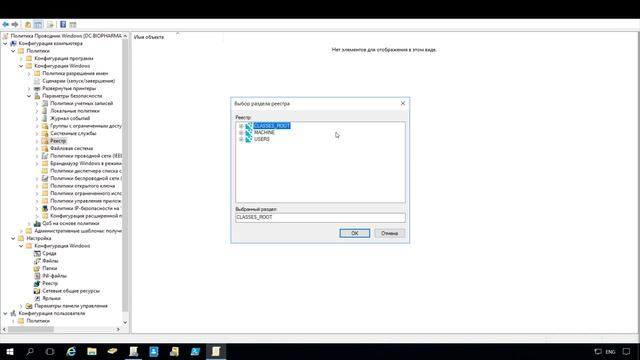
Task: Toggle the Show/Hide Console Tree toolbar icon
Action: (38, 25)
